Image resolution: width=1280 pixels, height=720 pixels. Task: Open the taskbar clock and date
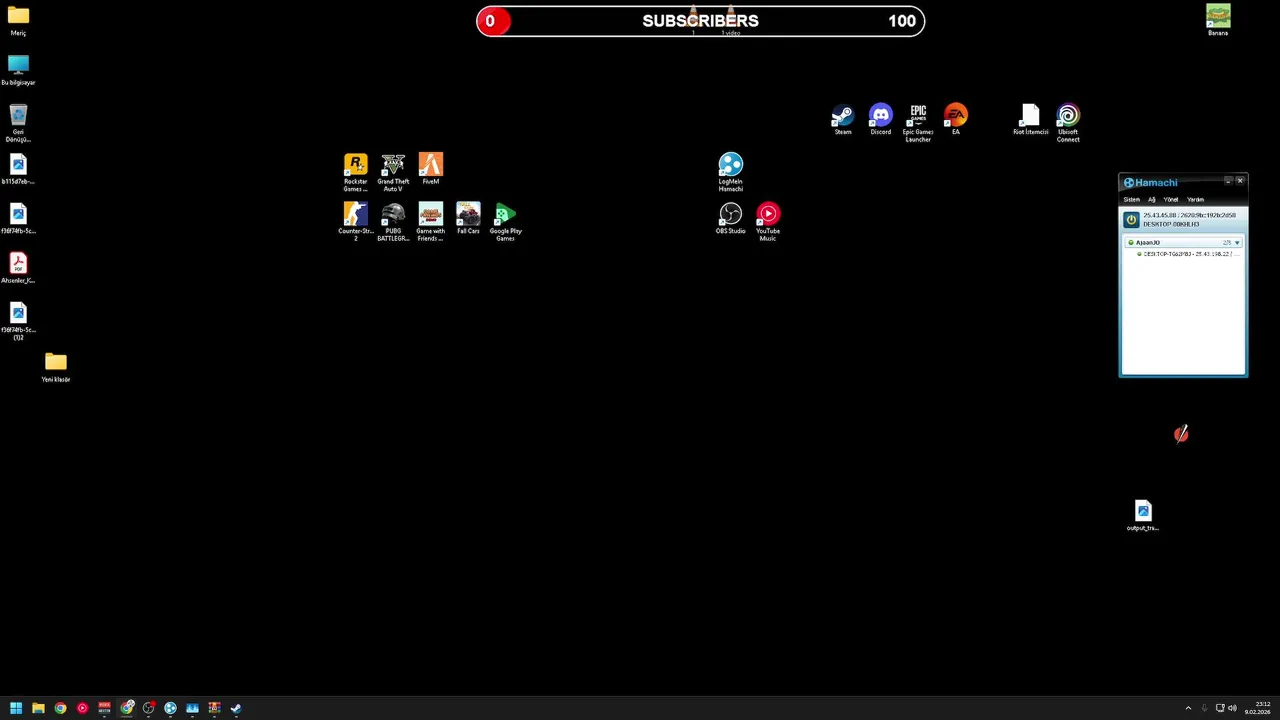pyautogui.click(x=1258, y=708)
